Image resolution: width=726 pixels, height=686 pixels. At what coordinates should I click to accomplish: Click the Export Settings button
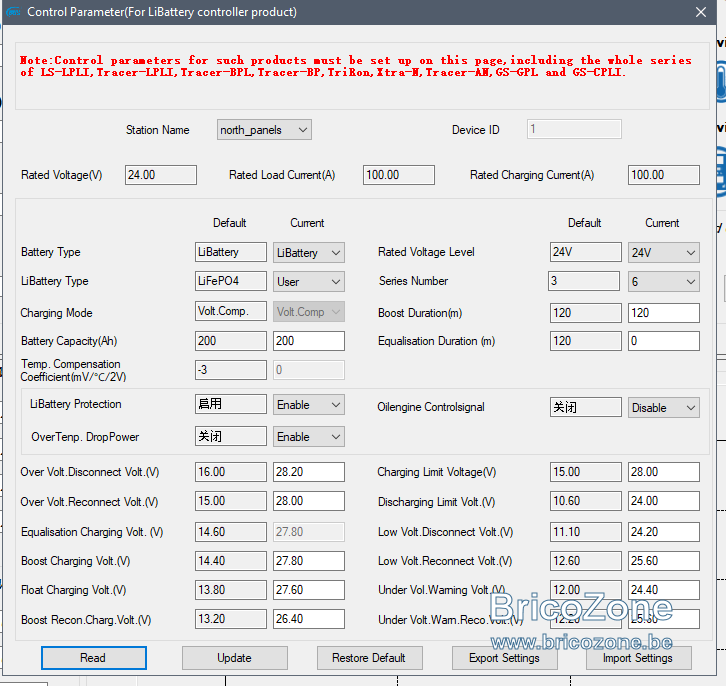[505, 658]
